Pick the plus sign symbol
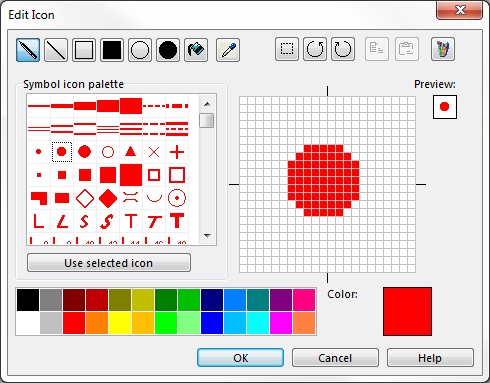Image resolution: width=490 pixels, height=383 pixels. 177,152
